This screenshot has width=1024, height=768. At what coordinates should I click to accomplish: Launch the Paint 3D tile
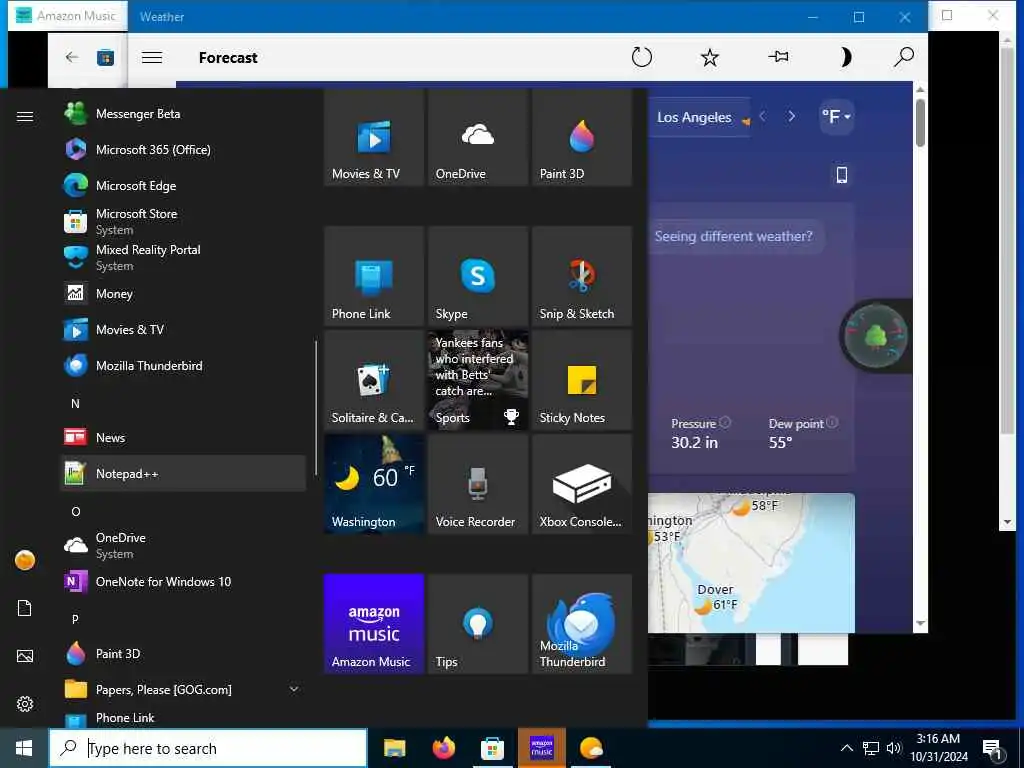click(582, 138)
